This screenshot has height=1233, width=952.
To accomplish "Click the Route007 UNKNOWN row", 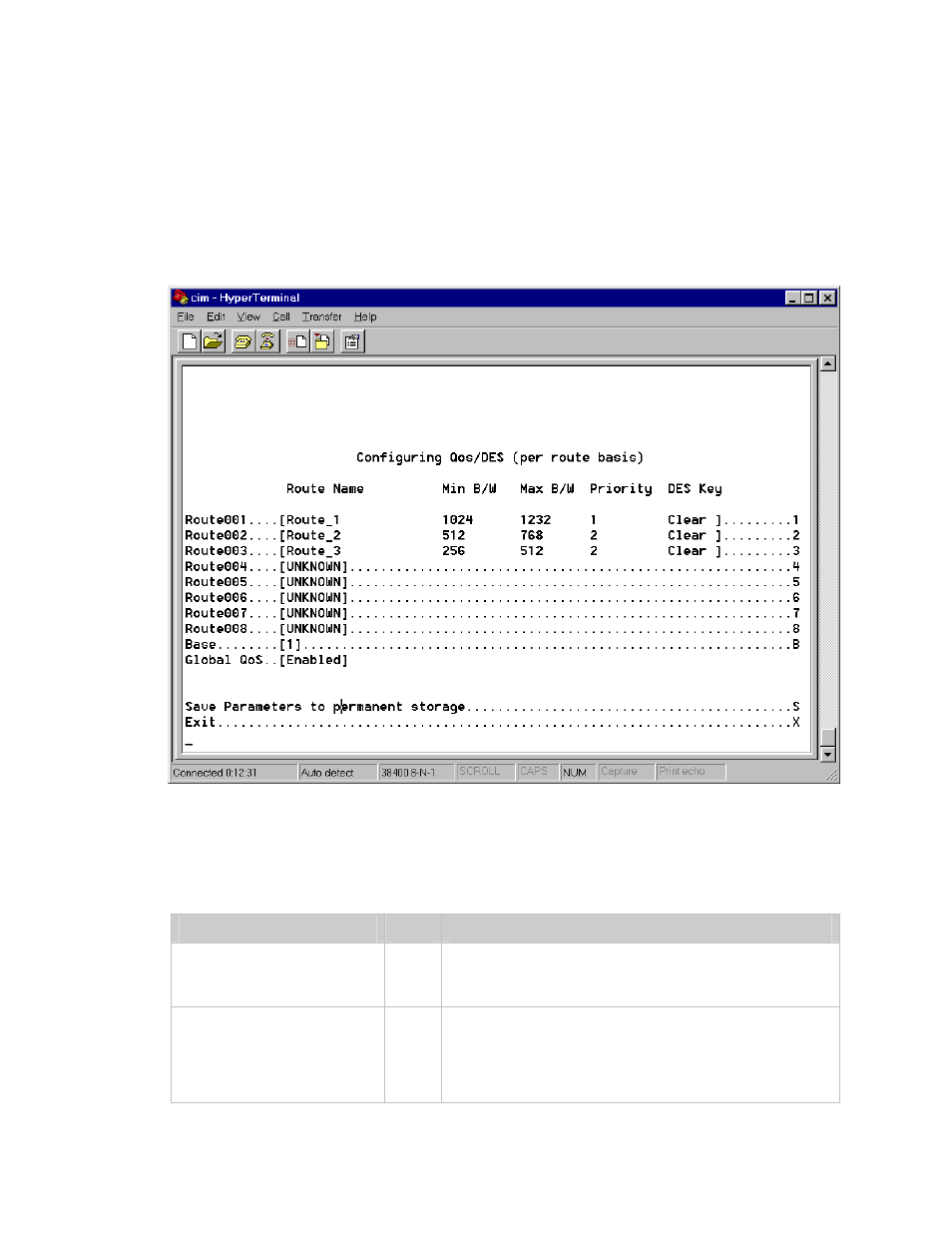I will click(492, 613).
